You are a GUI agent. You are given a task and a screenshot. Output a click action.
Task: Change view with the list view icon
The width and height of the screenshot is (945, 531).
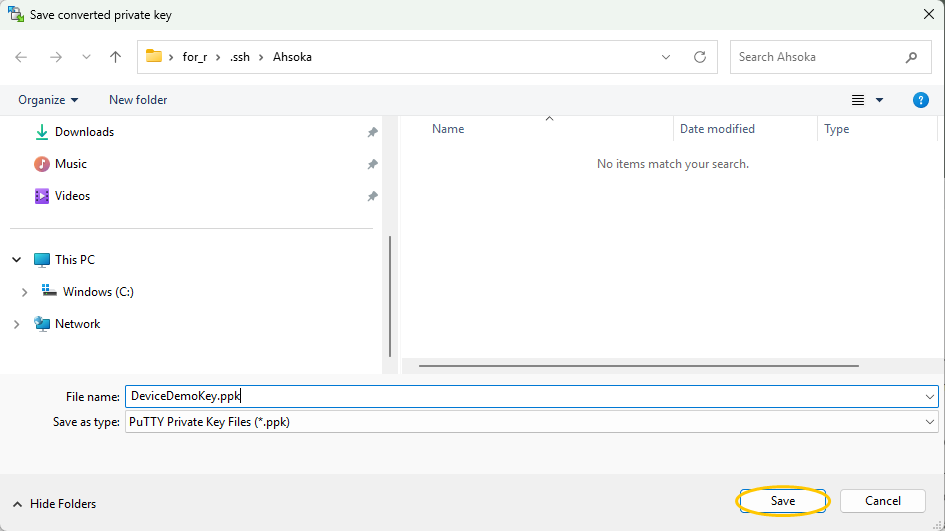(858, 100)
